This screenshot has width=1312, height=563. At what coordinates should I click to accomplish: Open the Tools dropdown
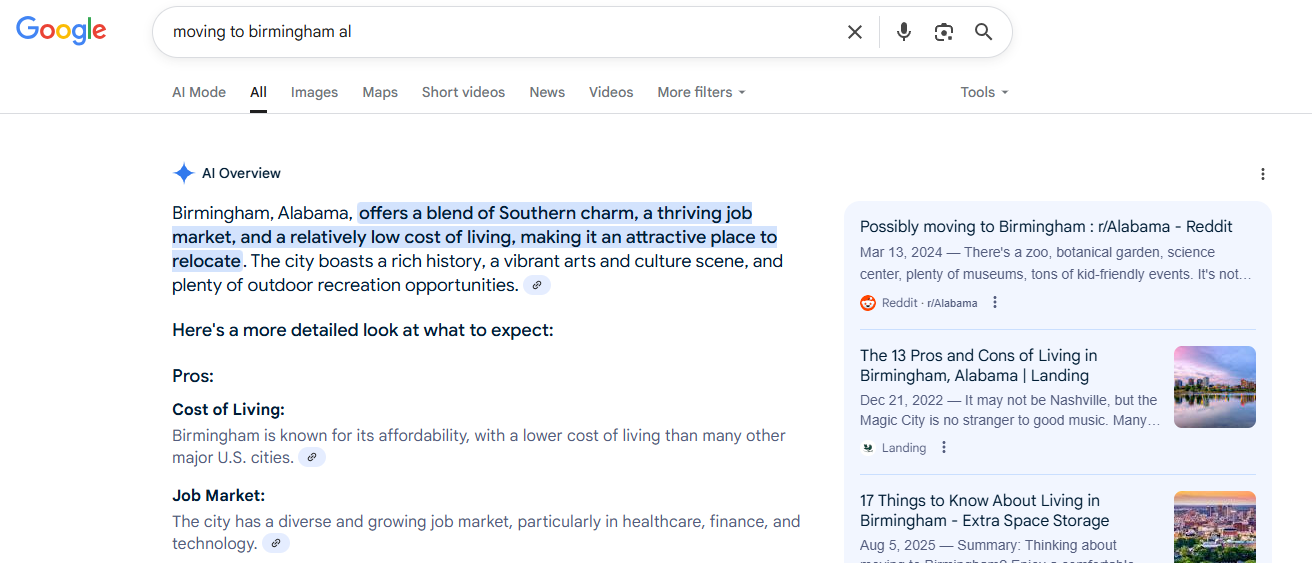coord(984,92)
